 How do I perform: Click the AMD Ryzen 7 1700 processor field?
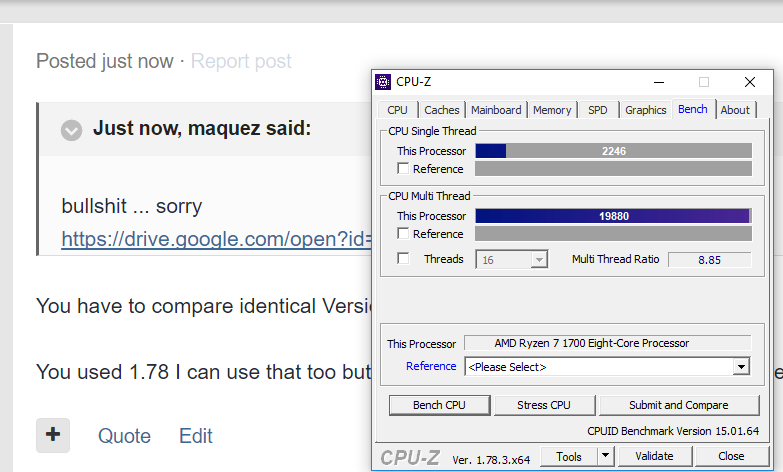coord(607,343)
